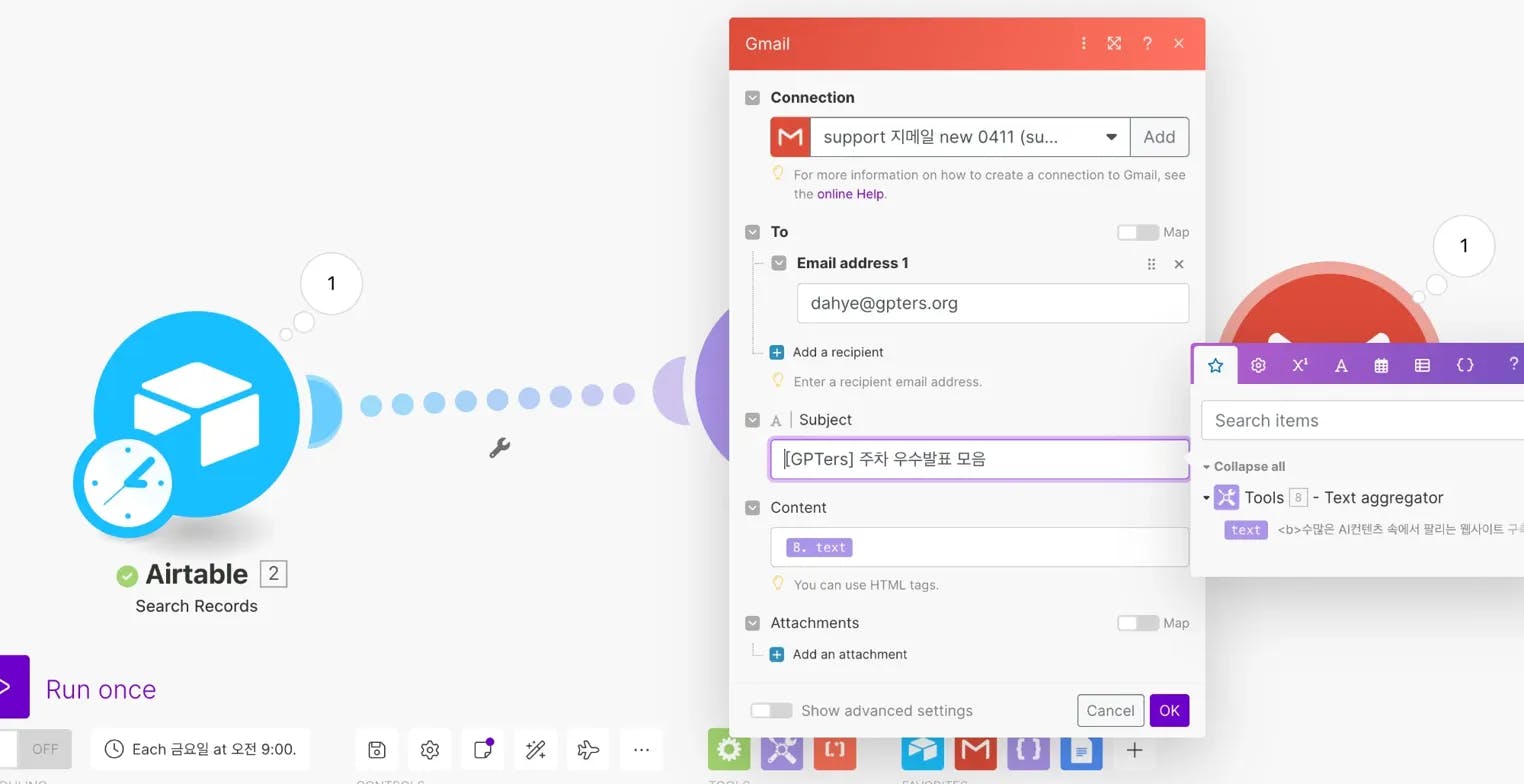Toggle the To section checkbox
This screenshot has width=1524, height=784.
(752, 232)
